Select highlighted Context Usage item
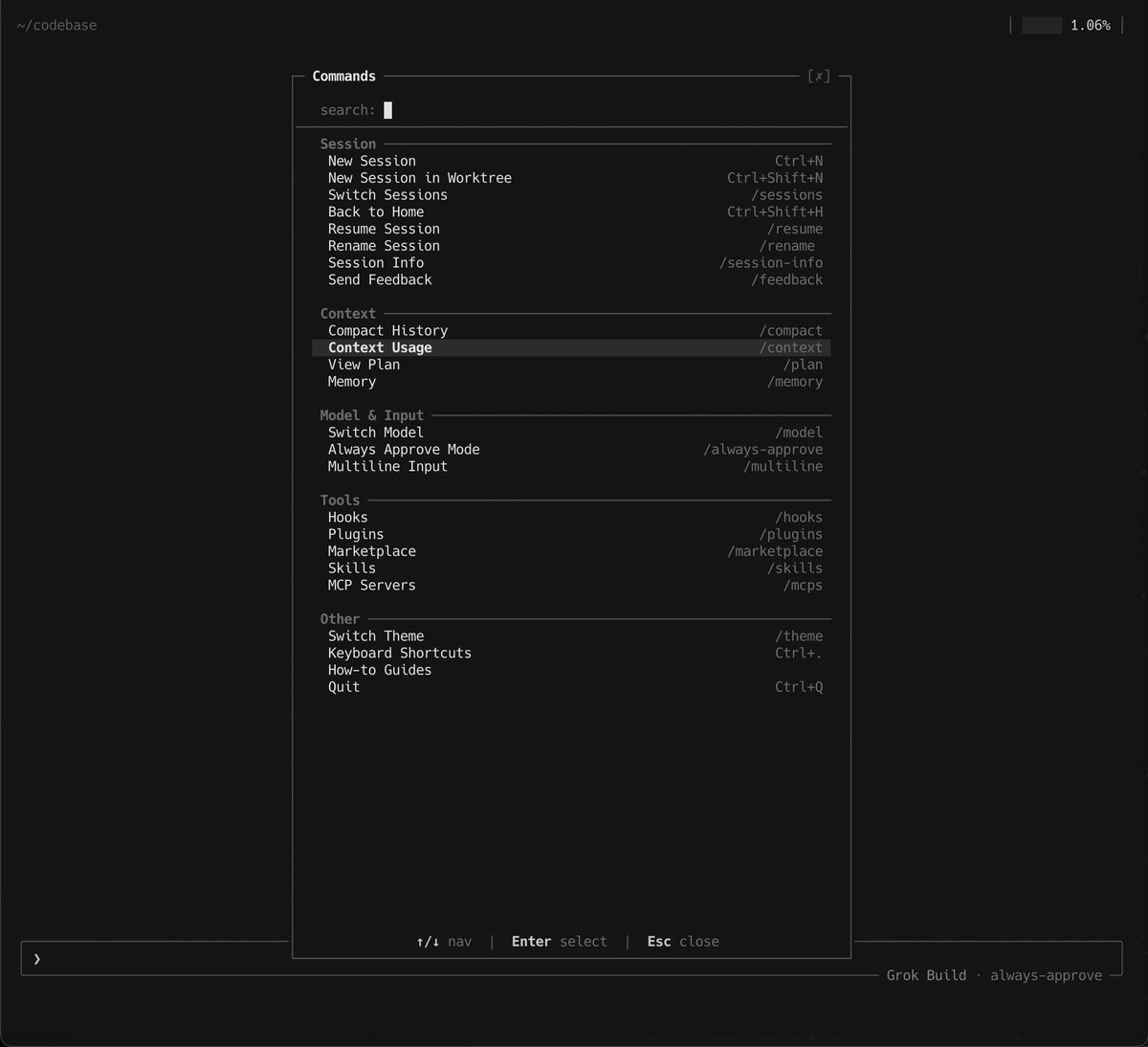1148x1047 pixels. tap(571, 348)
